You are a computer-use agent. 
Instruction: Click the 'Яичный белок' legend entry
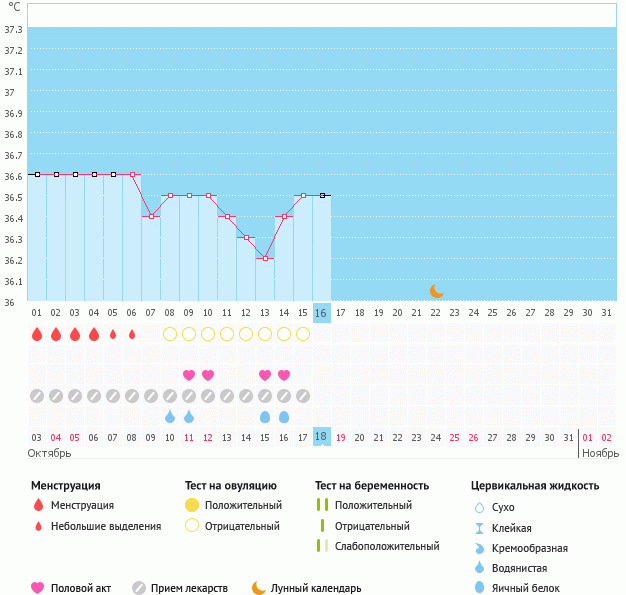point(532,588)
